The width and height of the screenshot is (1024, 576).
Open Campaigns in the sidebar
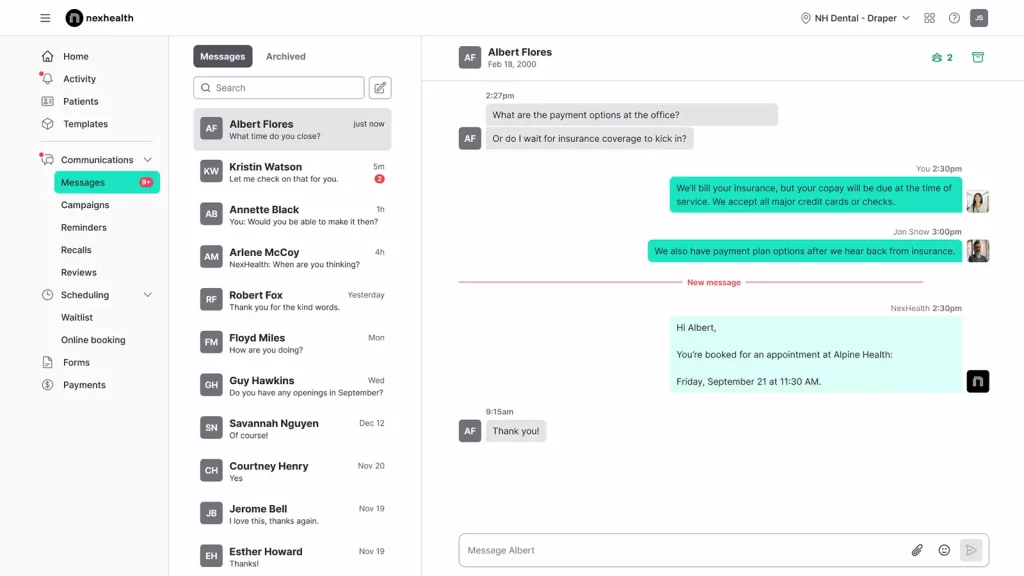pyautogui.click(x=85, y=205)
